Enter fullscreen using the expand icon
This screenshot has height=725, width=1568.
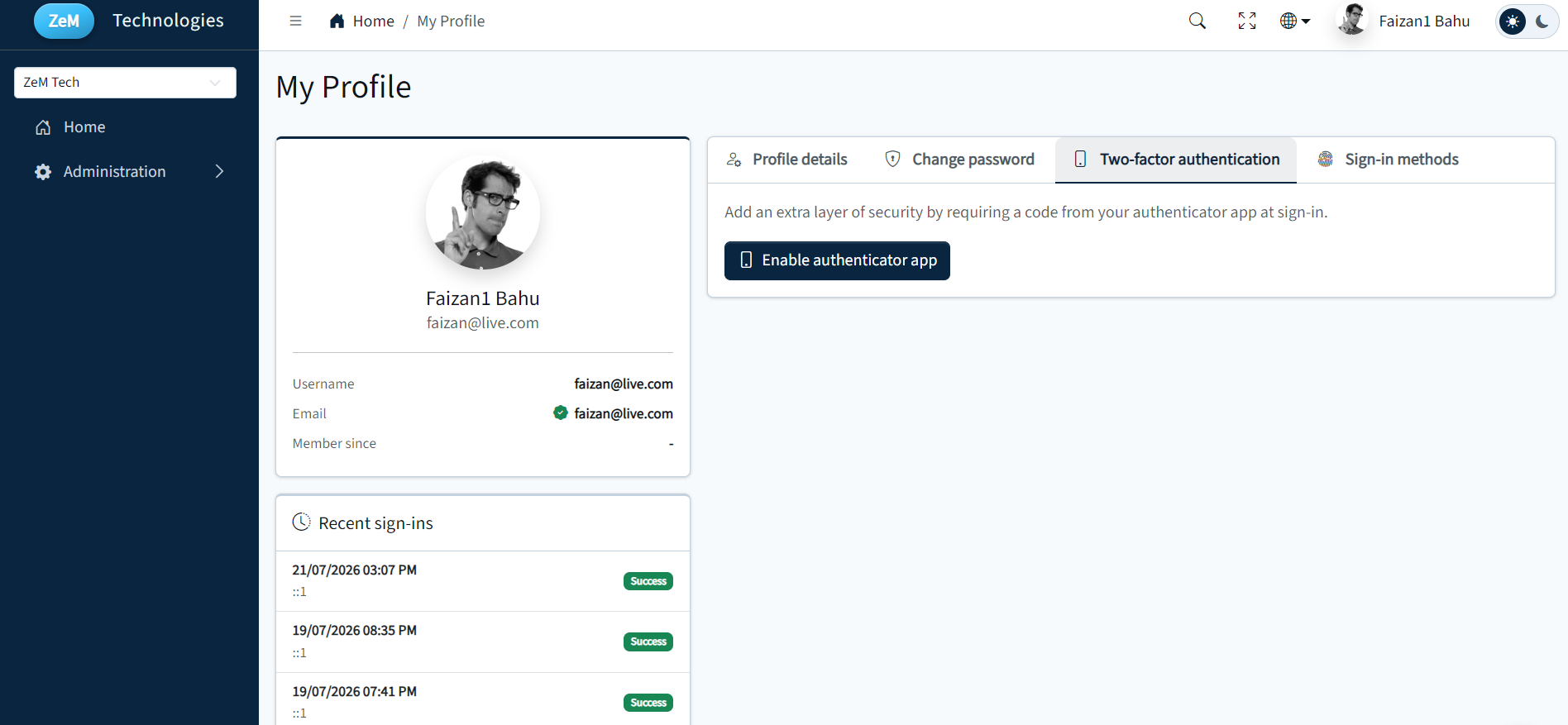click(1247, 21)
